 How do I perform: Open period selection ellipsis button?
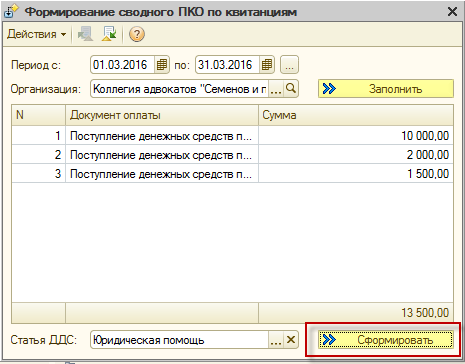coord(289,65)
